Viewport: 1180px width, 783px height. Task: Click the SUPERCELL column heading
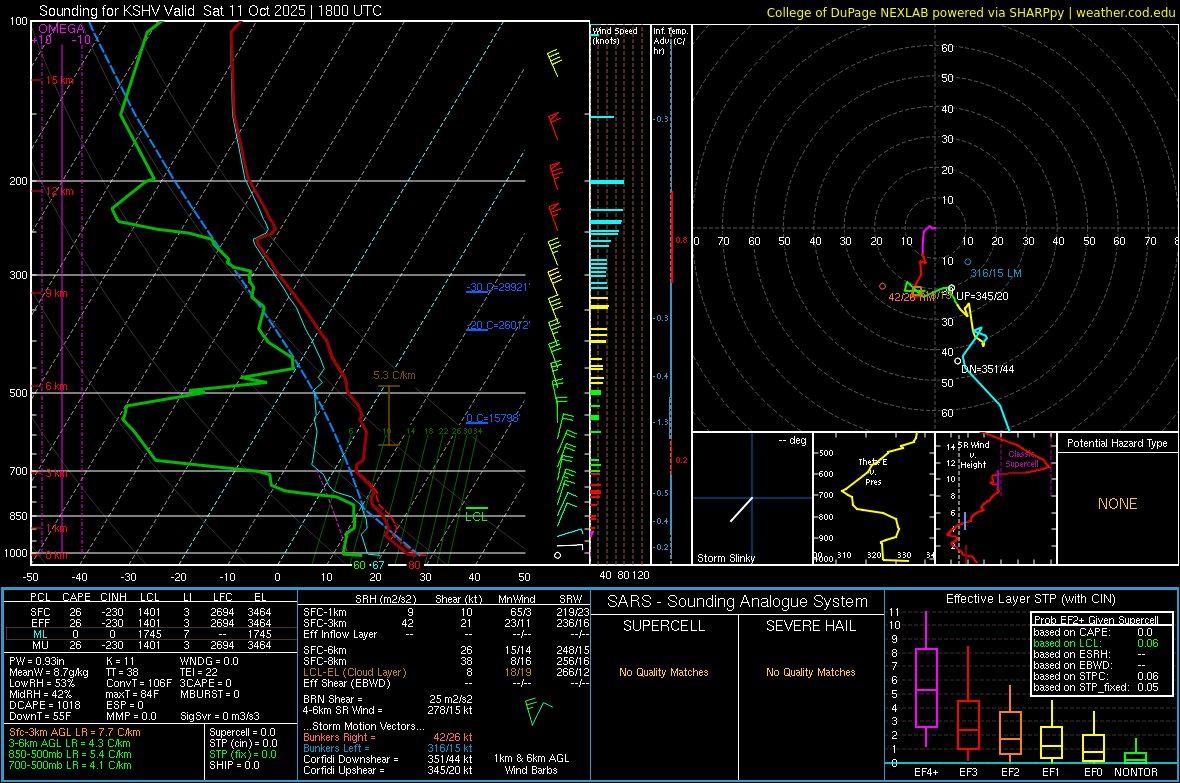pyautogui.click(x=664, y=626)
